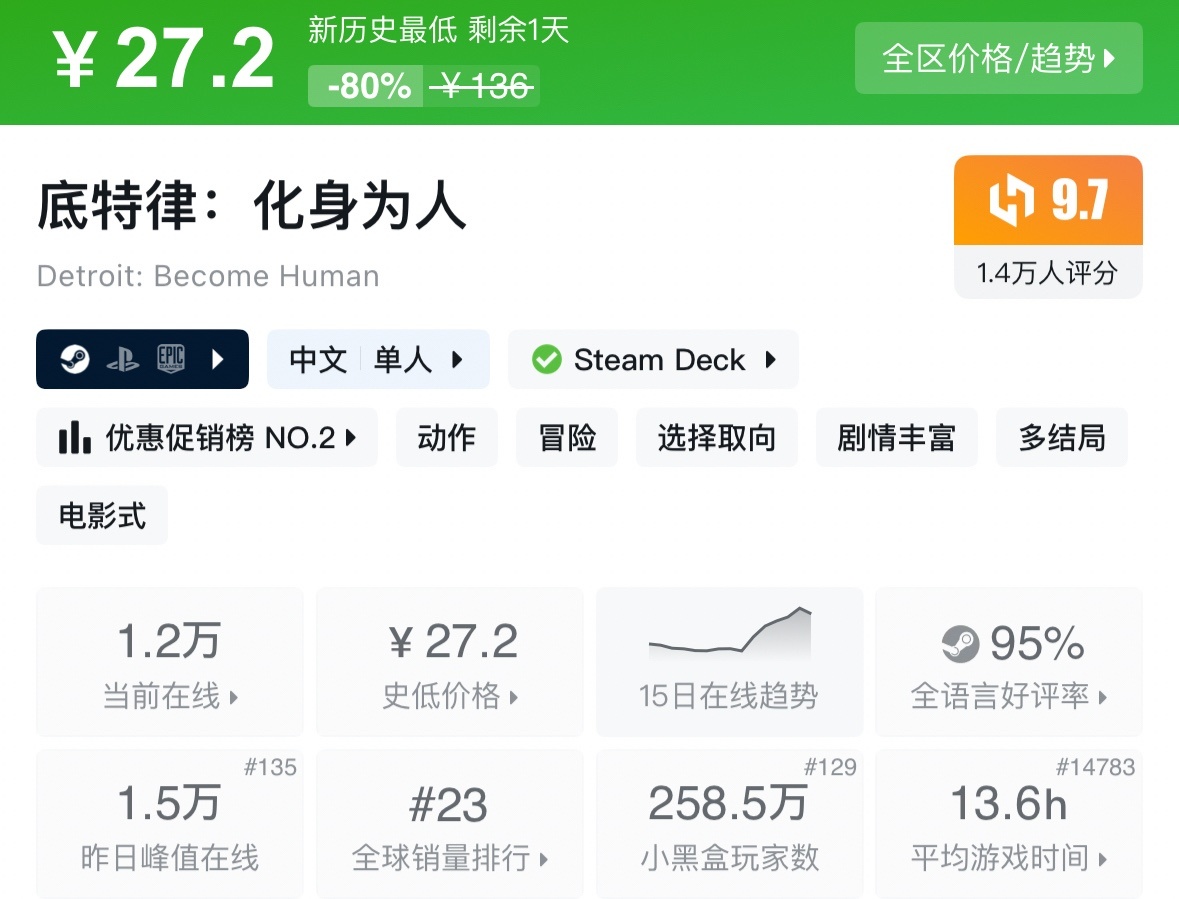Select the 剧情丰富 tag
This screenshot has height=899, width=1179.
click(896, 437)
